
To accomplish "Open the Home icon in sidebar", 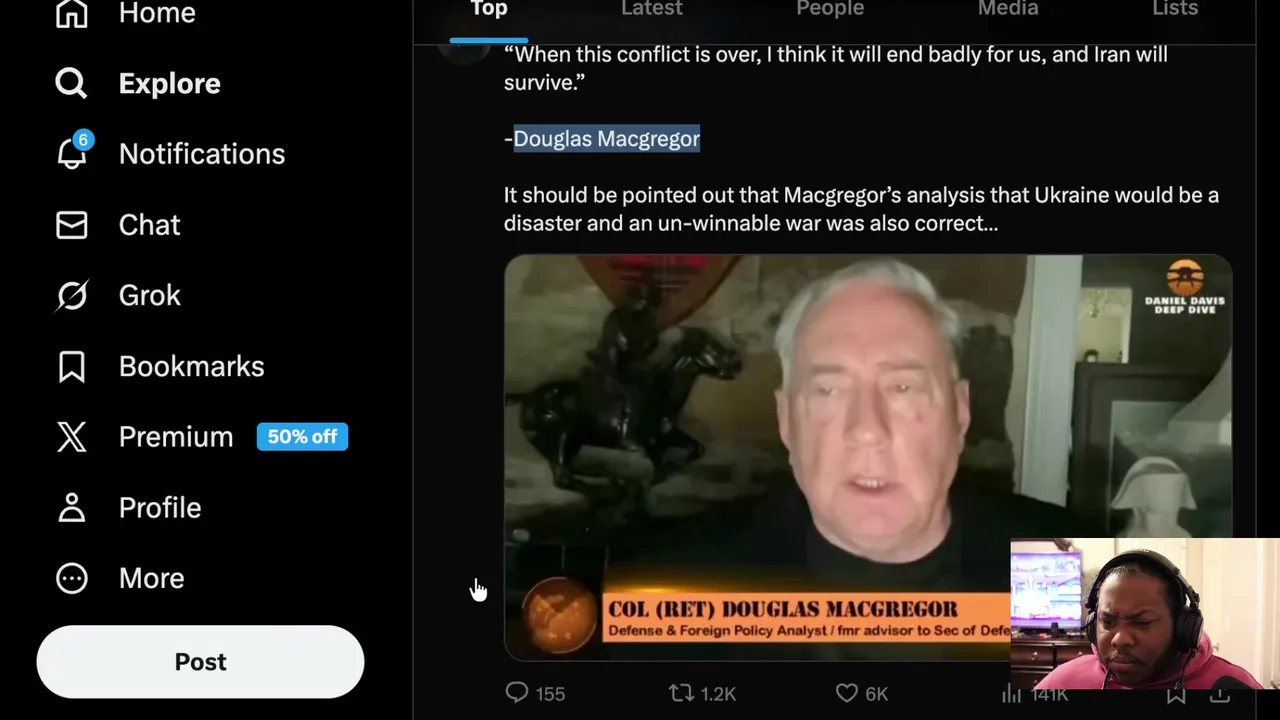I will point(71,13).
